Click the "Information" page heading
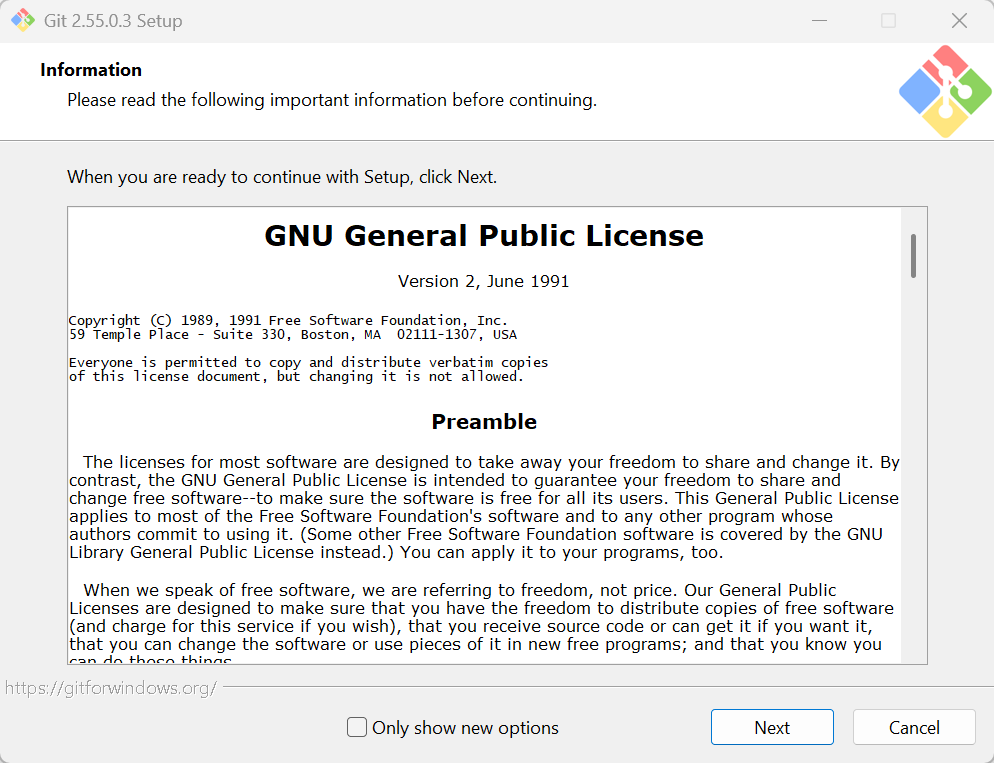The height and width of the screenshot is (763, 994). coord(91,70)
